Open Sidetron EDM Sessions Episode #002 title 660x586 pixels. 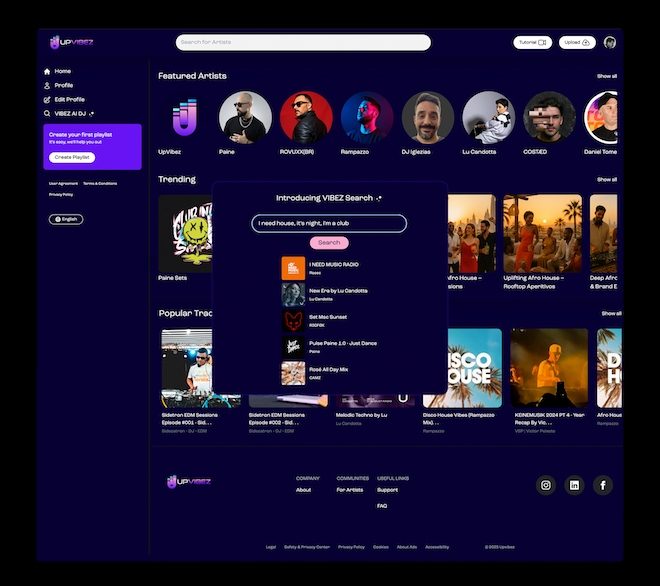pos(277,419)
